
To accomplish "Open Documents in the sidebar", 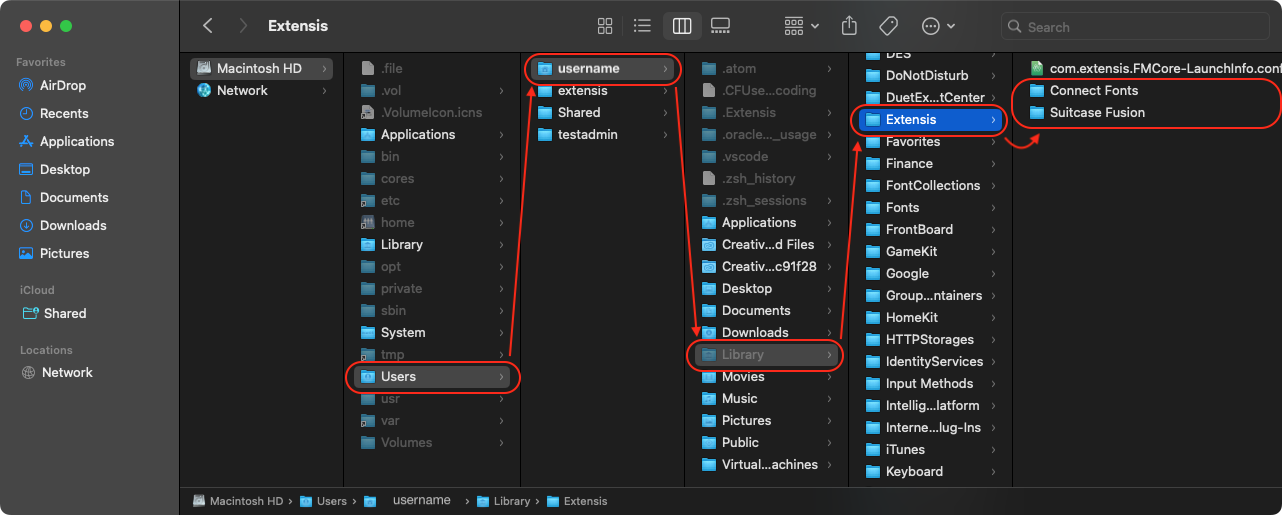I will tap(74, 197).
